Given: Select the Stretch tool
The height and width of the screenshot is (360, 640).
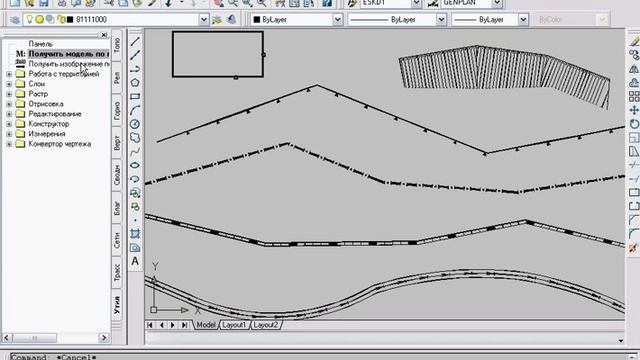Looking at the screenshot, I should click(634, 151).
